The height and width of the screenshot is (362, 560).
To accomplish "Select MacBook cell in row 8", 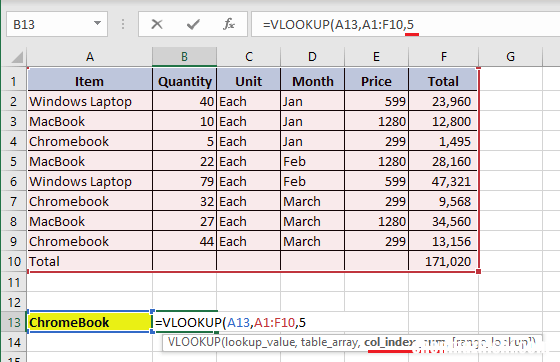I will pos(90,221).
